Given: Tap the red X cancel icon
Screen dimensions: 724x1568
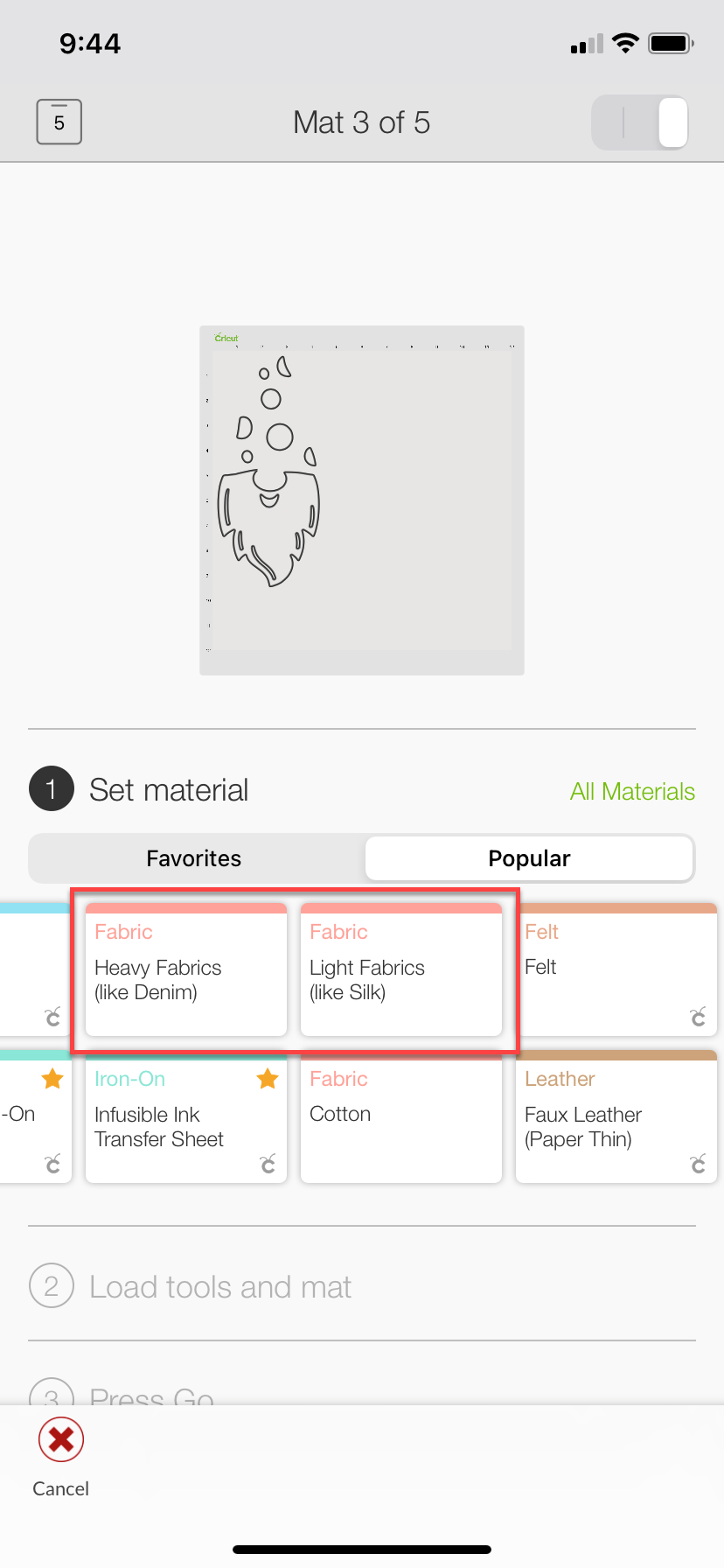Looking at the screenshot, I should pyautogui.click(x=59, y=1438).
